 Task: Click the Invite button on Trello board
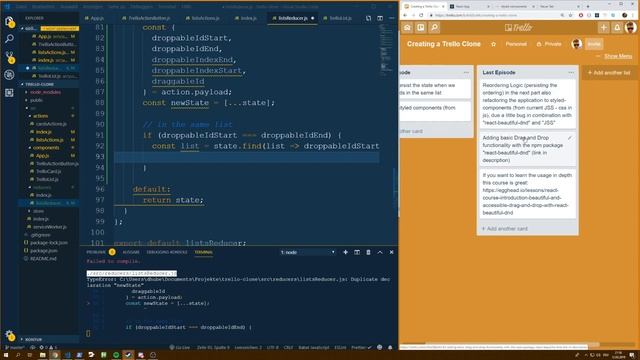point(594,44)
